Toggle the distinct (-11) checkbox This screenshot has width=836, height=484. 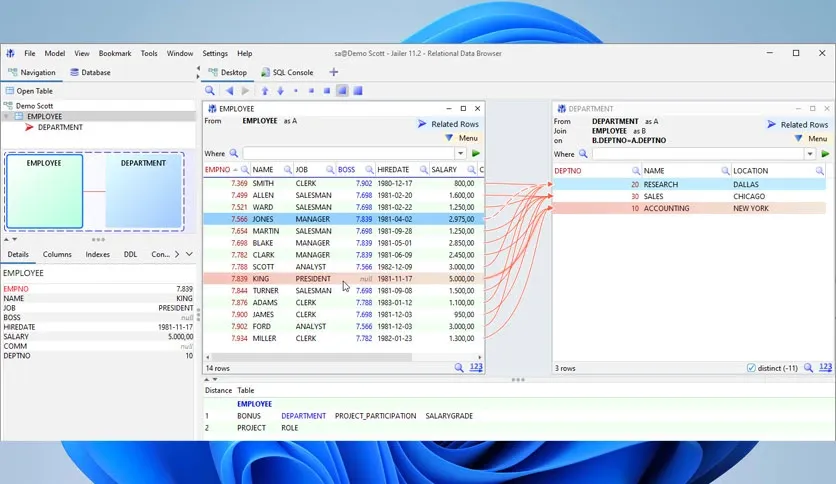751,368
